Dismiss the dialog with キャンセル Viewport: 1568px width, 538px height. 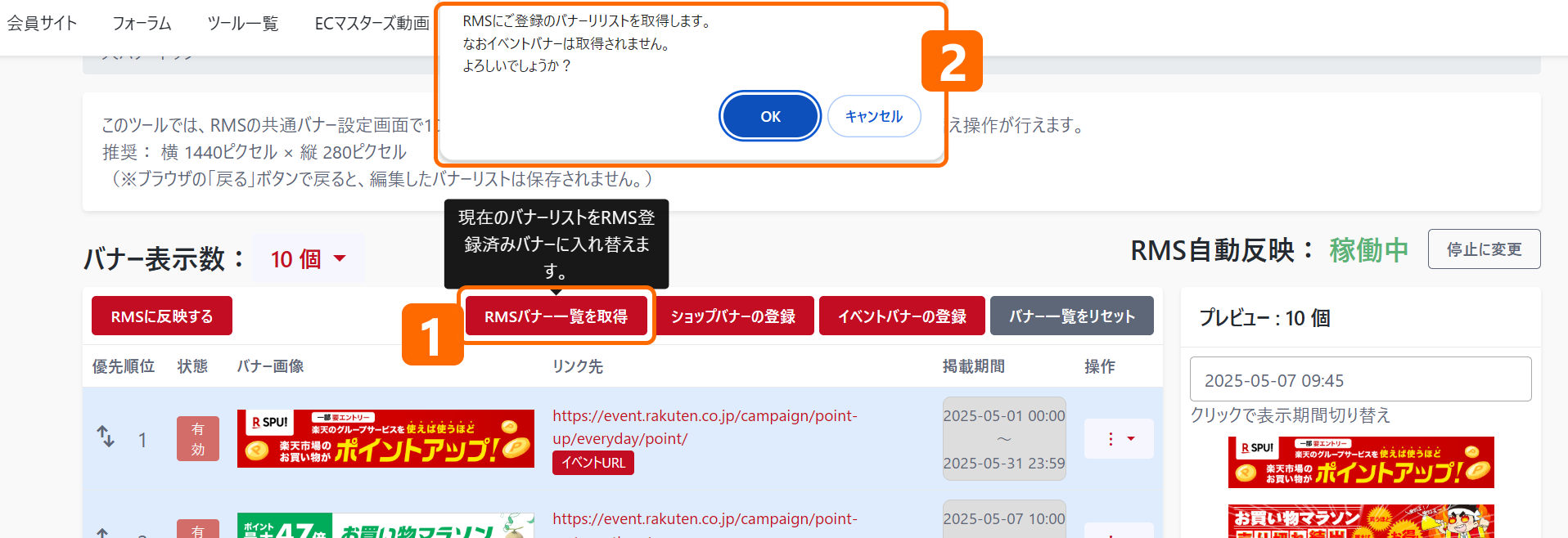click(874, 116)
